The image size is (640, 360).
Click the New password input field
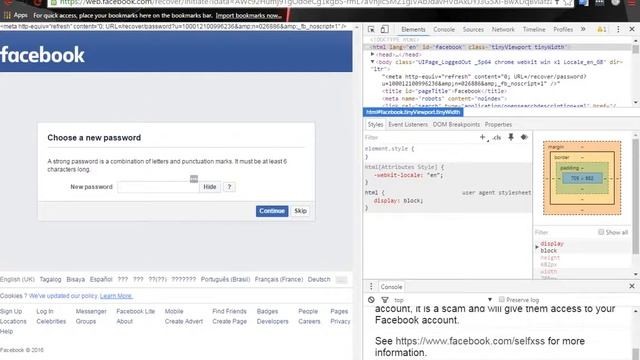coord(158,187)
